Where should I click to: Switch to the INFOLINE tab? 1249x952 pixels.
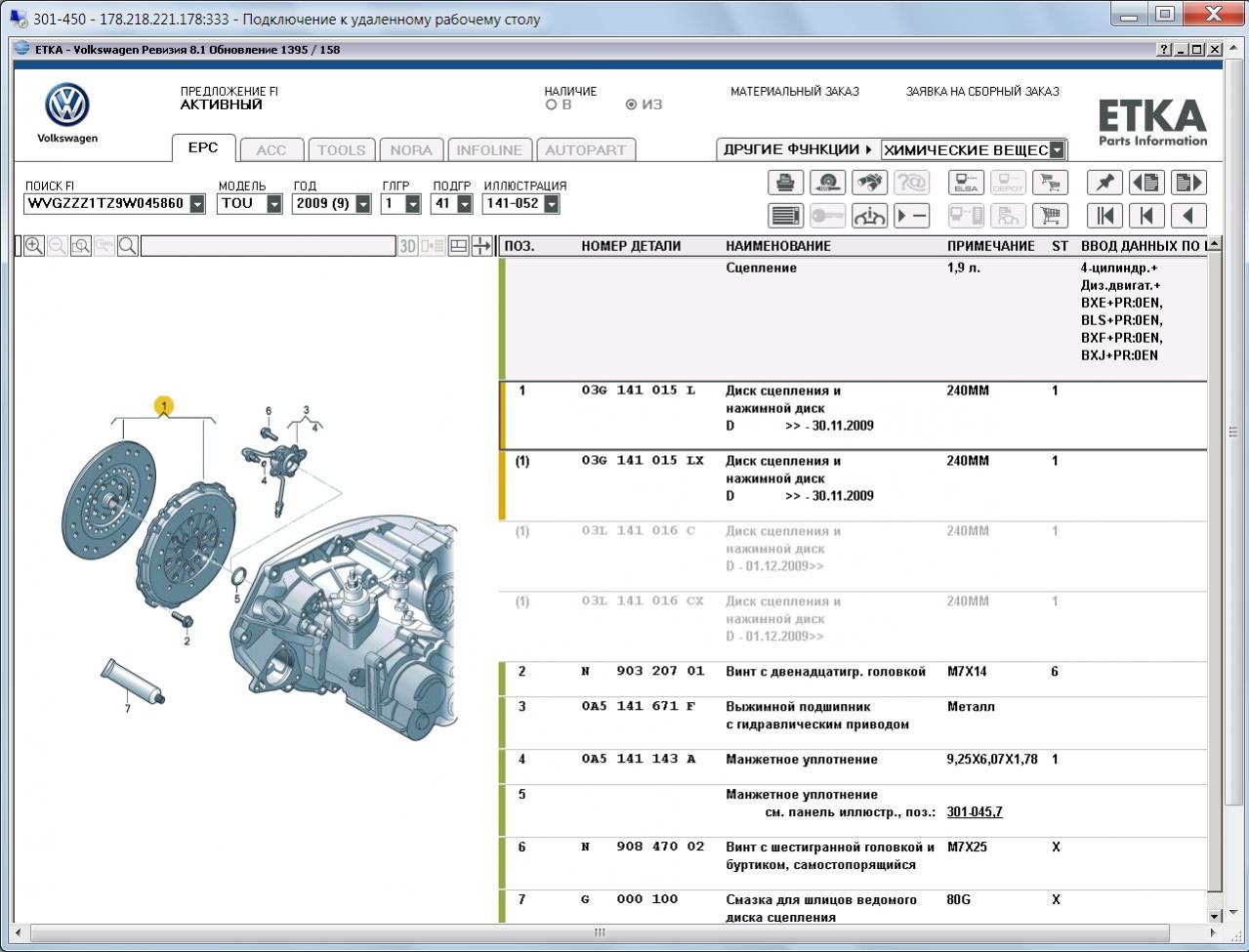pos(489,150)
